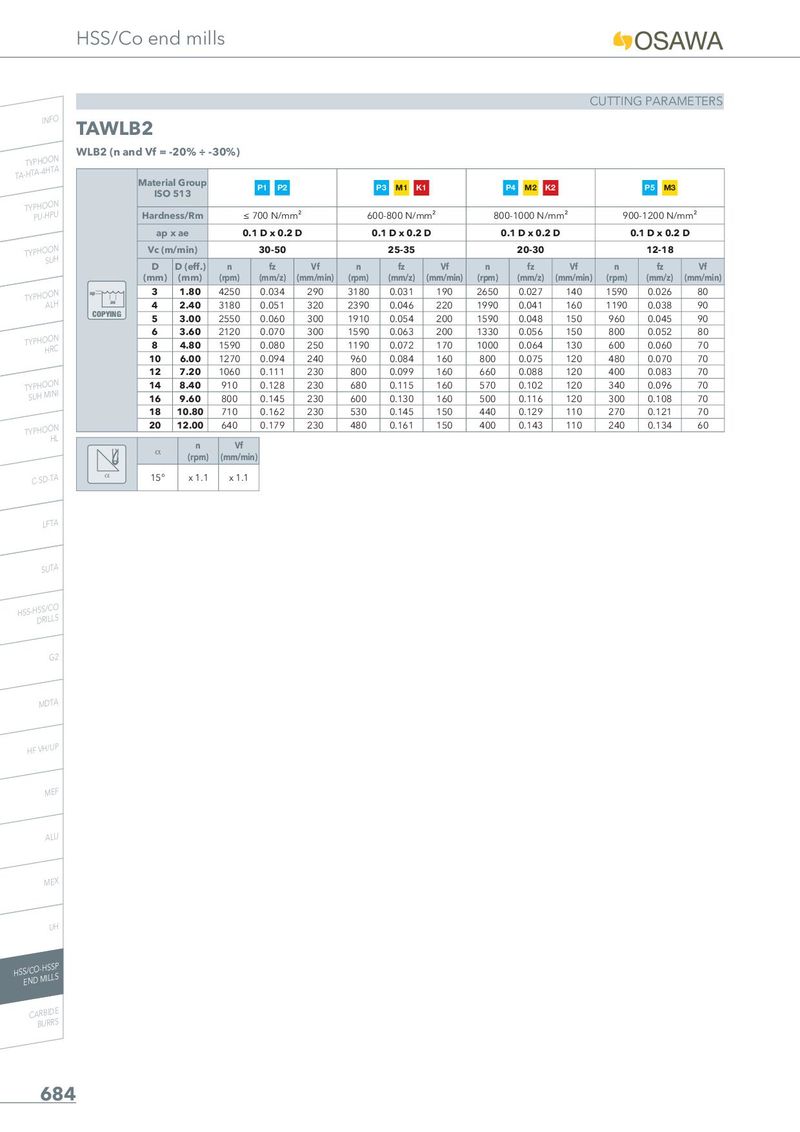The width and height of the screenshot is (800, 1132).
Task: Click the Vc value '20-30'
Action: click(x=531, y=250)
